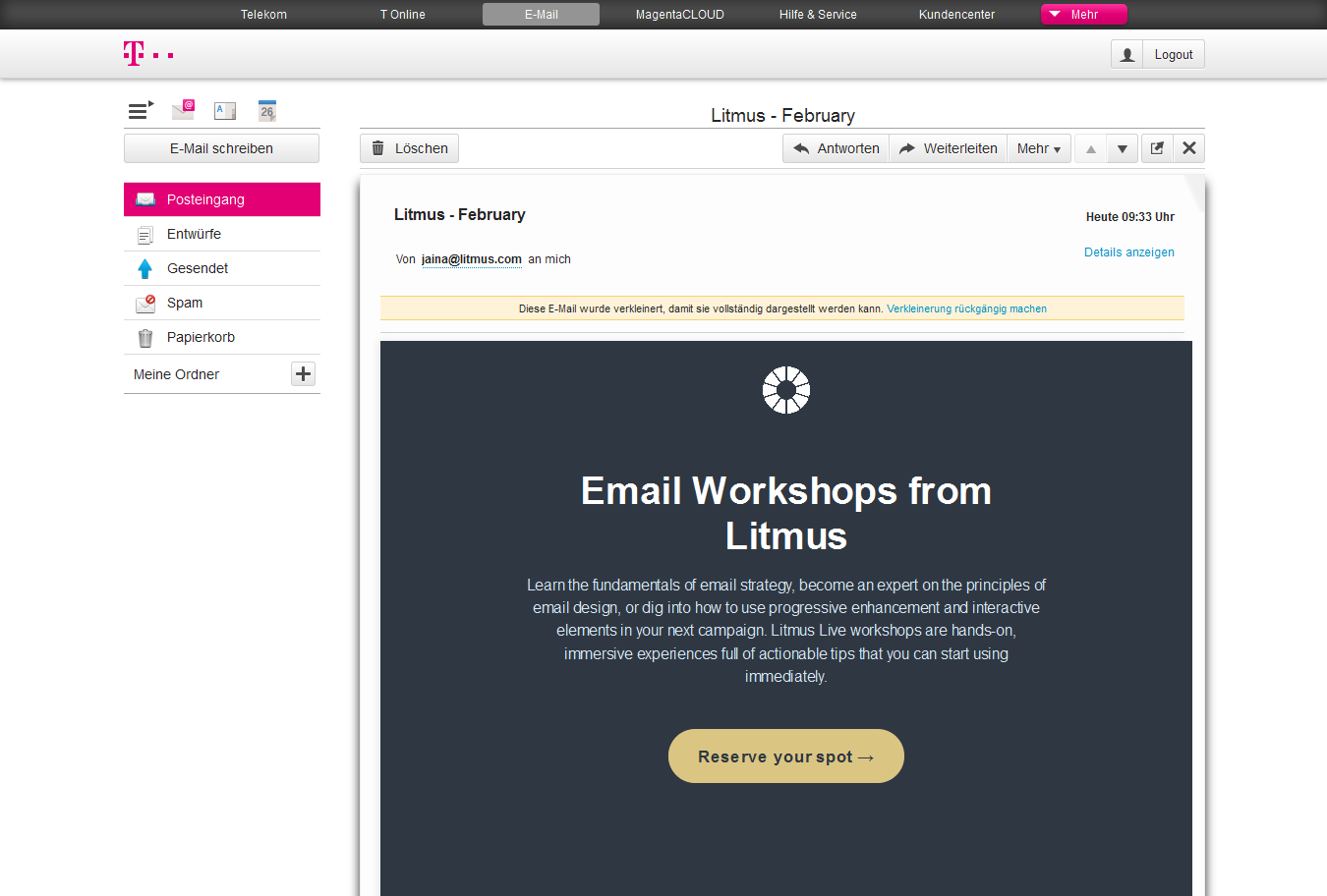Open the Telekom top navigation item
Image resolution: width=1327 pixels, height=896 pixels.
click(x=263, y=15)
